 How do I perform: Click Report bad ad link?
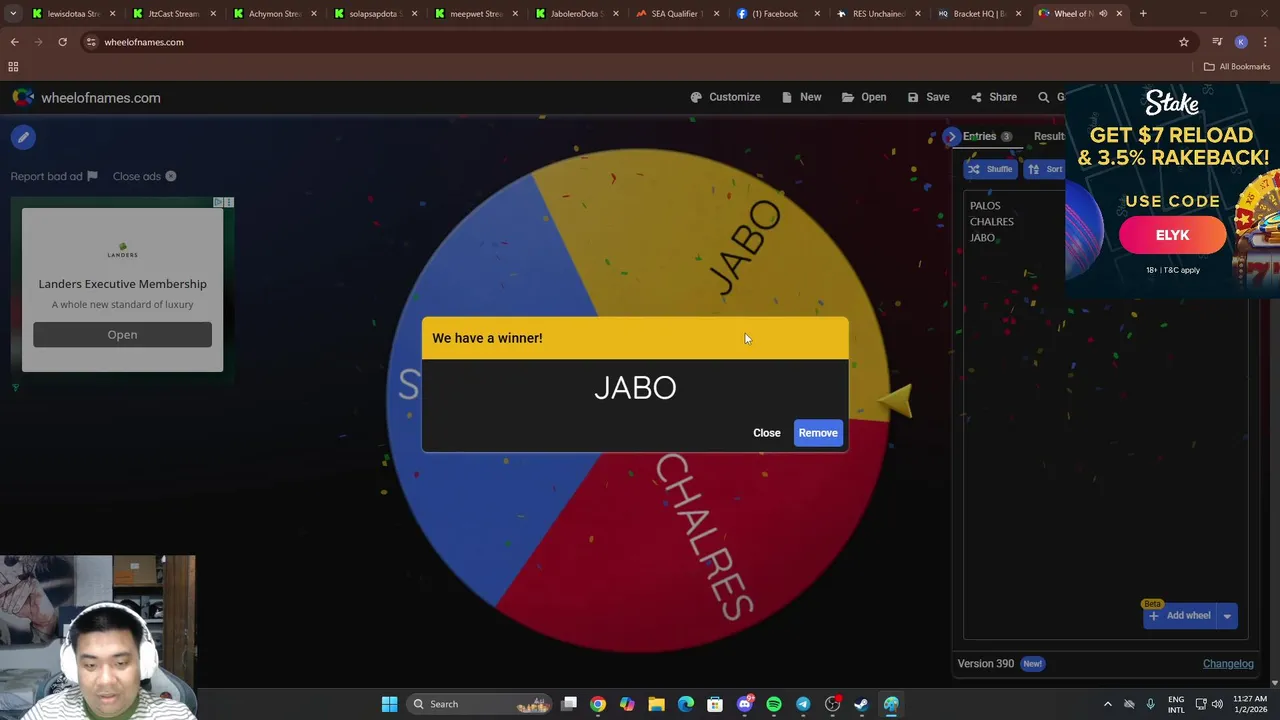point(54,176)
